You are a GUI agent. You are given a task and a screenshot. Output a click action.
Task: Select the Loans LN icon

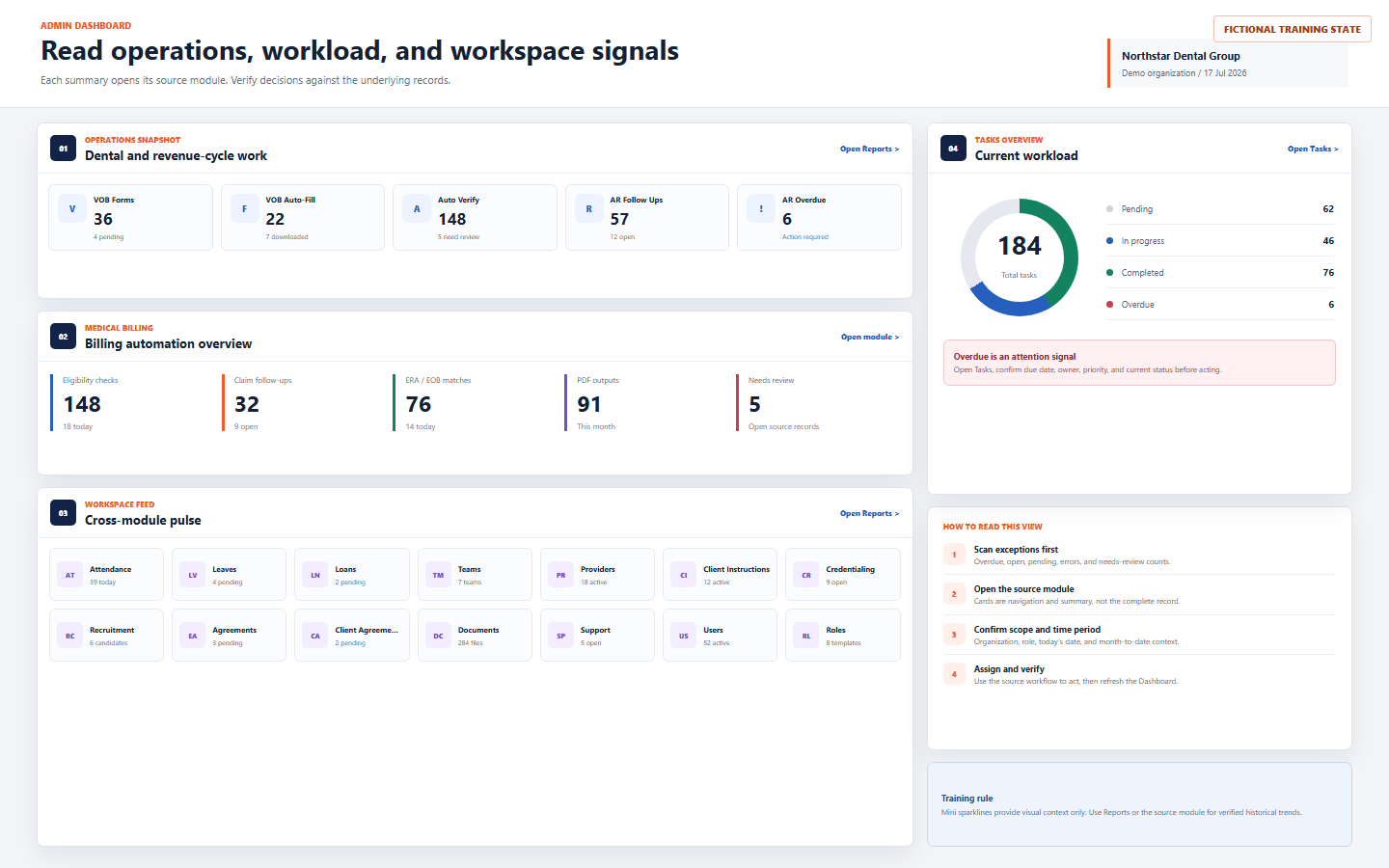coord(315,575)
